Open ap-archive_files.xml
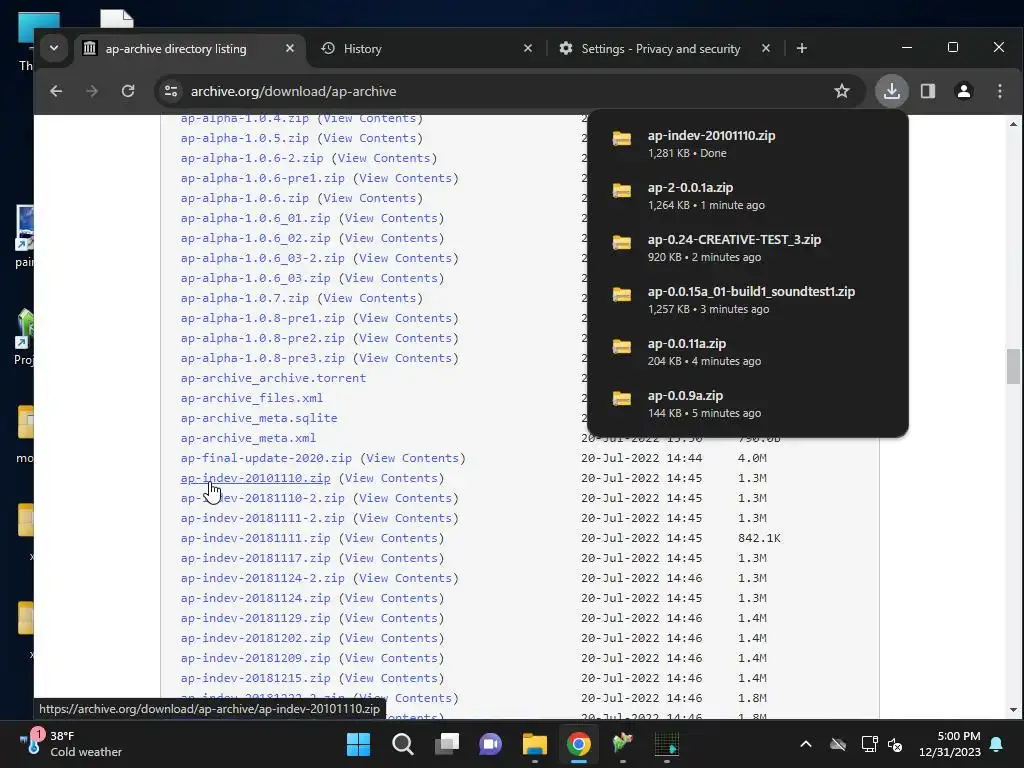The image size is (1024, 768). pos(252,398)
